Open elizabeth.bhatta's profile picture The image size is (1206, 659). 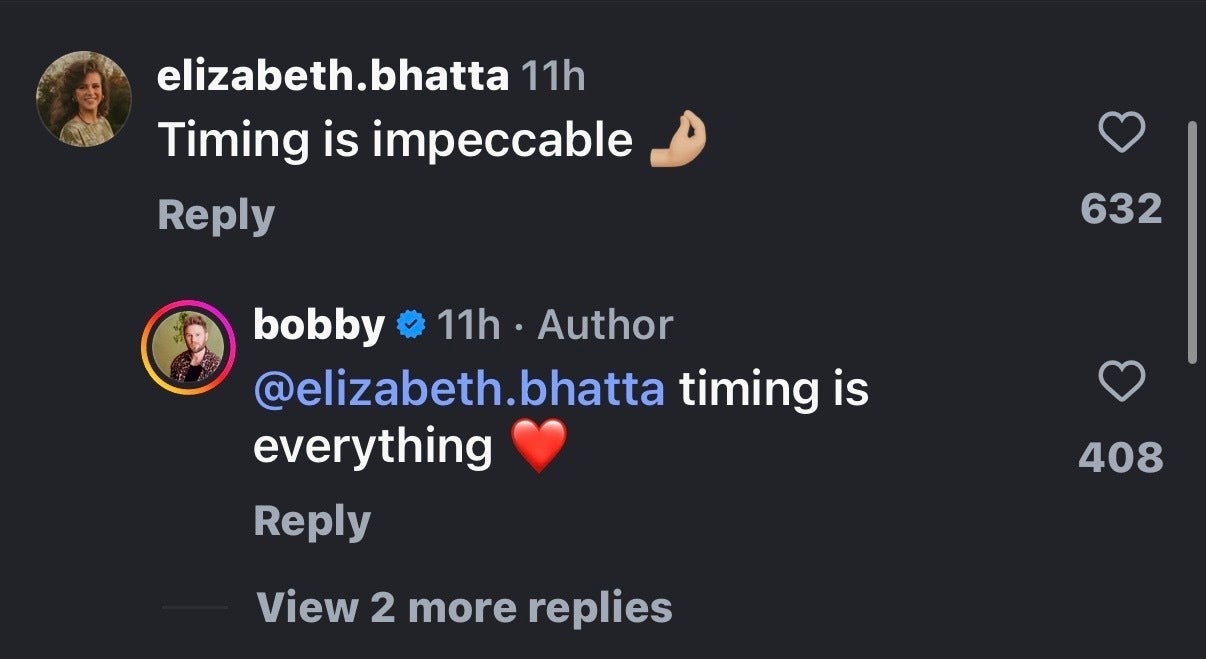click(84, 100)
